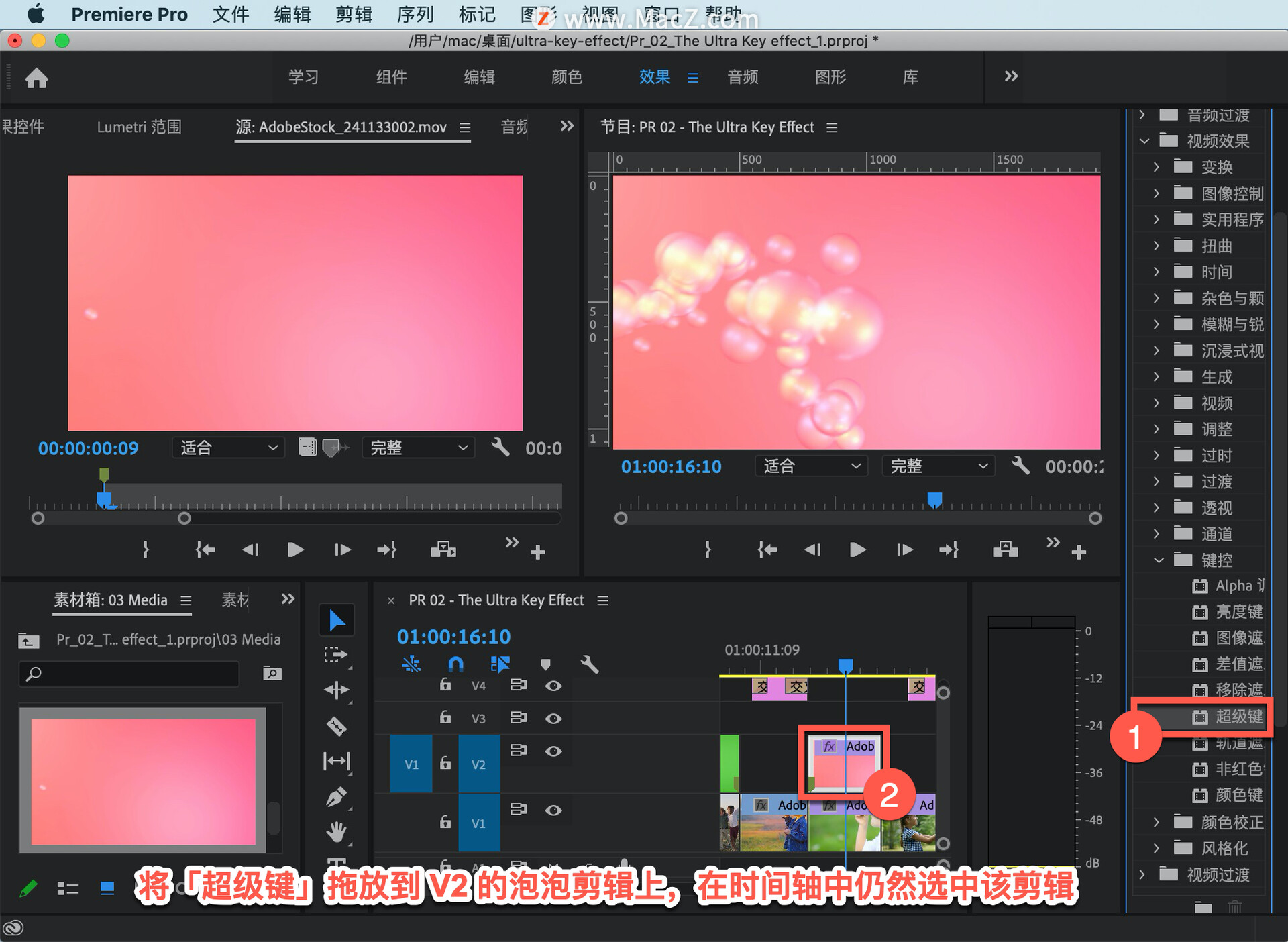The width and height of the screenshot is (1288, 942).
Task: Select the Pen tool
Action: pyautogui.click(x=335, y=797)
